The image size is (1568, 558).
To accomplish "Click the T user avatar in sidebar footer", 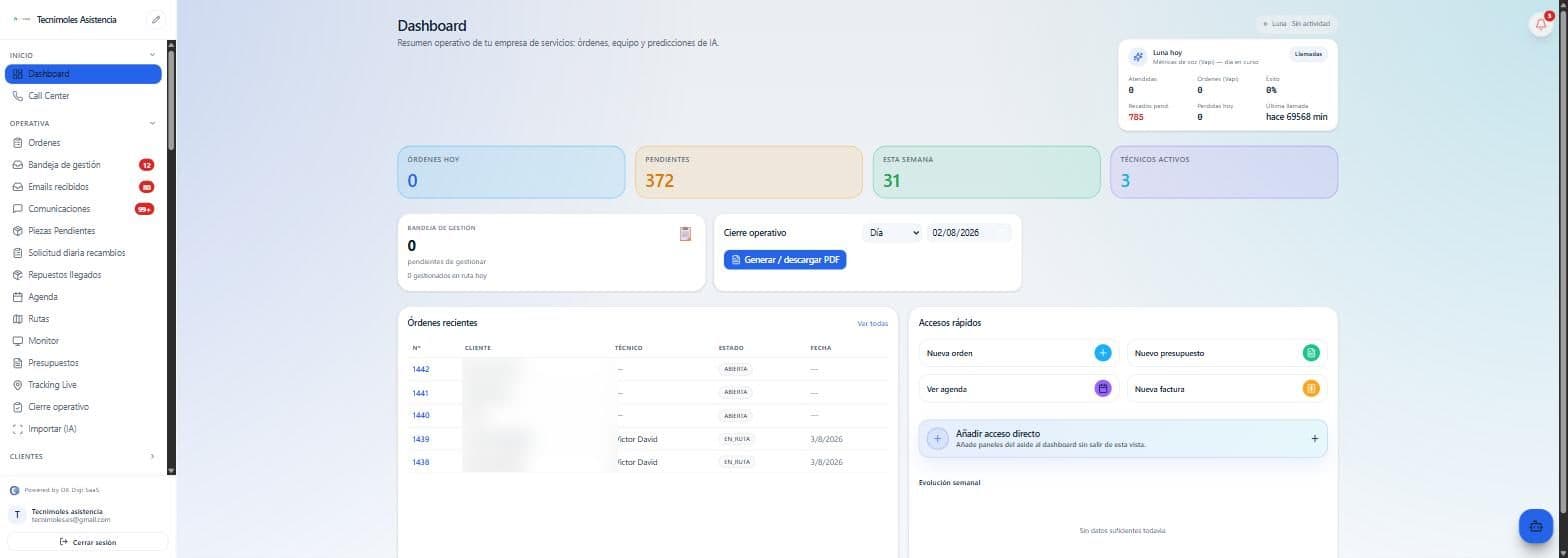I will coord(17,515).
